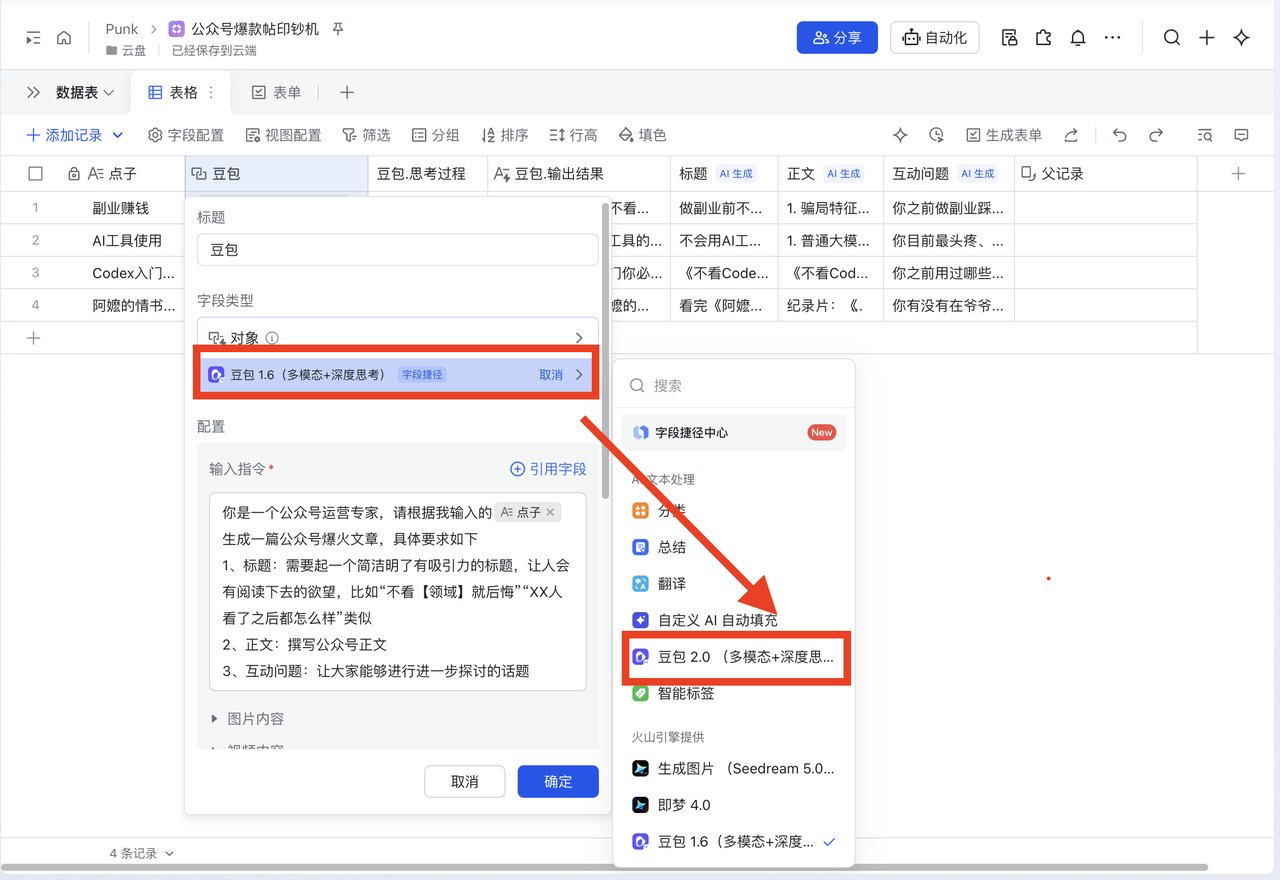Choose 自定义 AI 自动填充 option
1280x880 pixels.
734,620
